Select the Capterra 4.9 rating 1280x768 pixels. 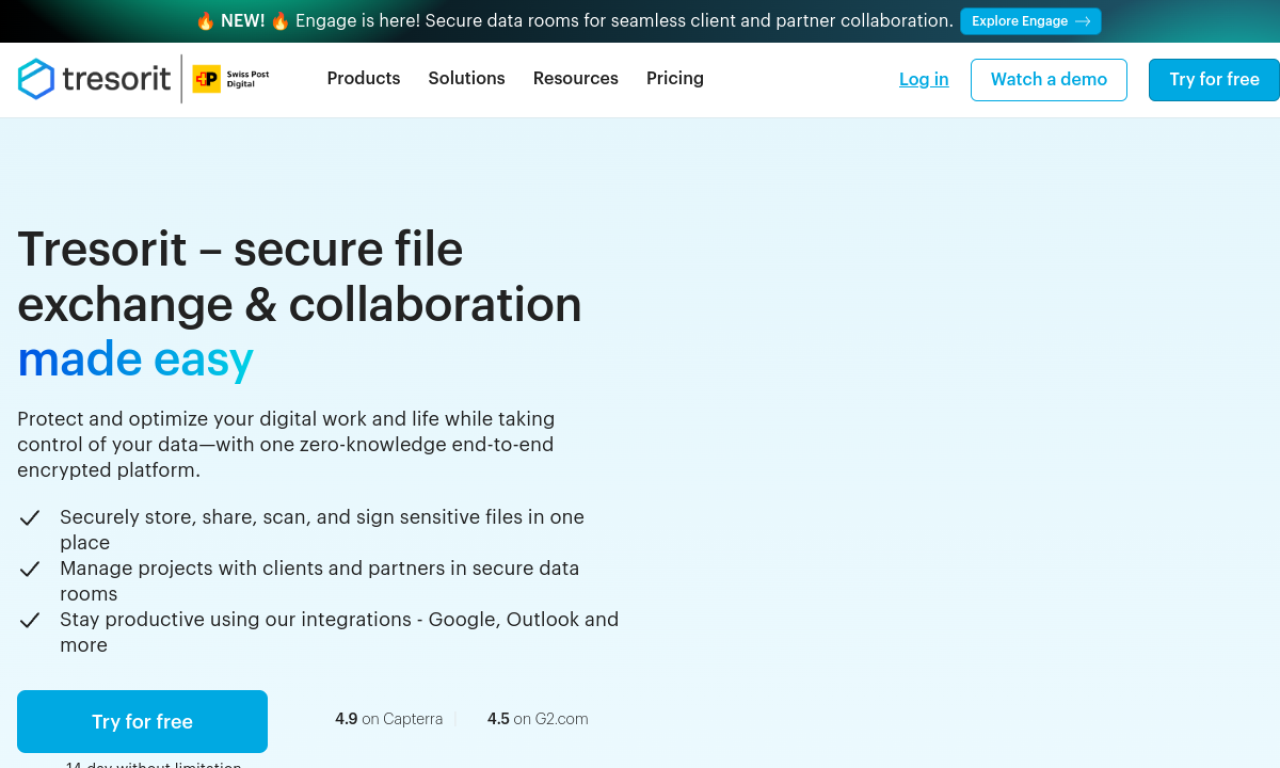tap(388, 719)
